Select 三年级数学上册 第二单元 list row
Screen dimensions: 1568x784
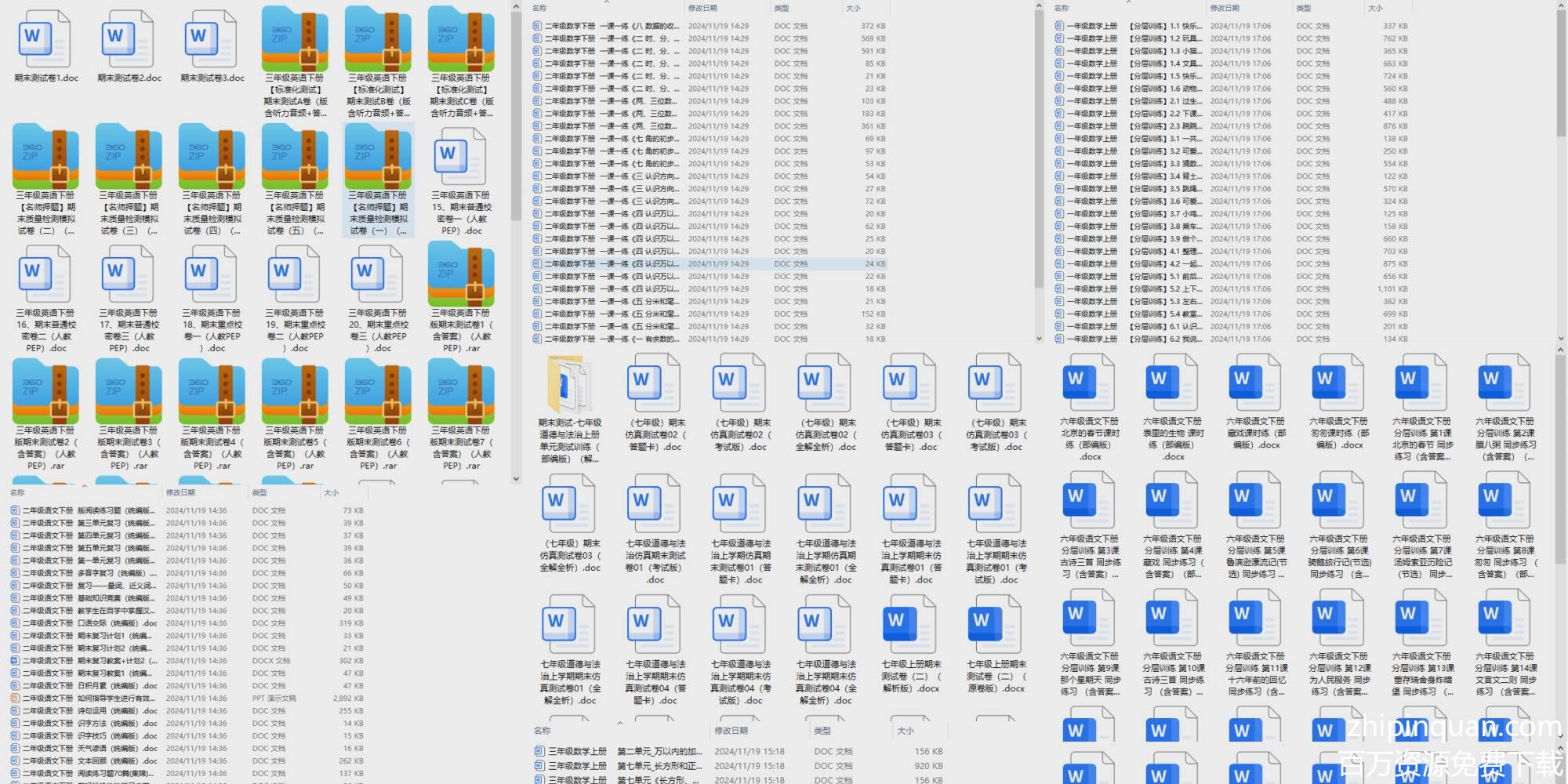click(619, 752)
